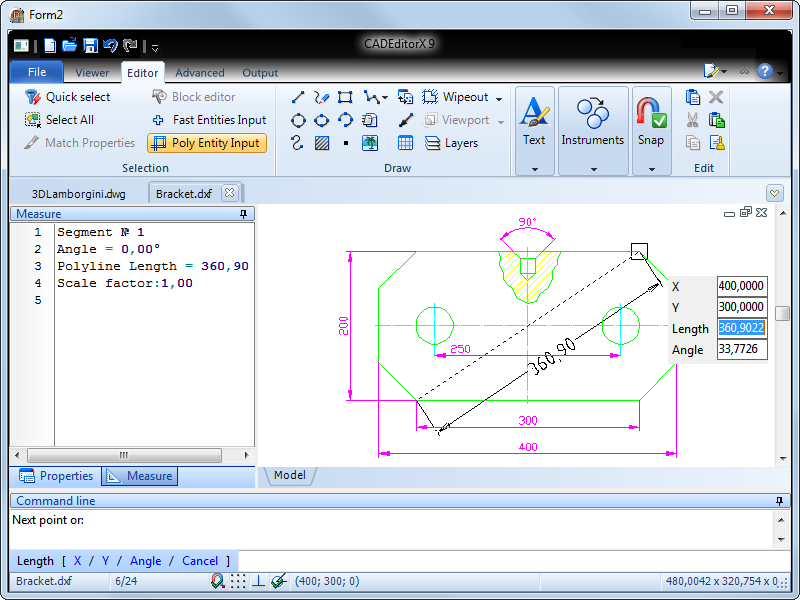Viewport: 800px width, 600px height.
Task: Open the Text group dropdown
Action: (x=535, y=169)
